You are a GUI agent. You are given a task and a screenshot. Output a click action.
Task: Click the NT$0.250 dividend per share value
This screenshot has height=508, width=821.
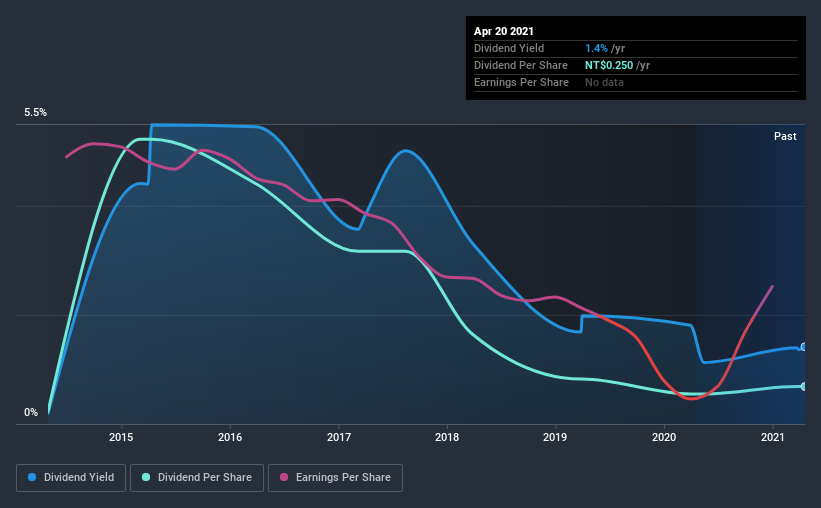click(609, 65)
